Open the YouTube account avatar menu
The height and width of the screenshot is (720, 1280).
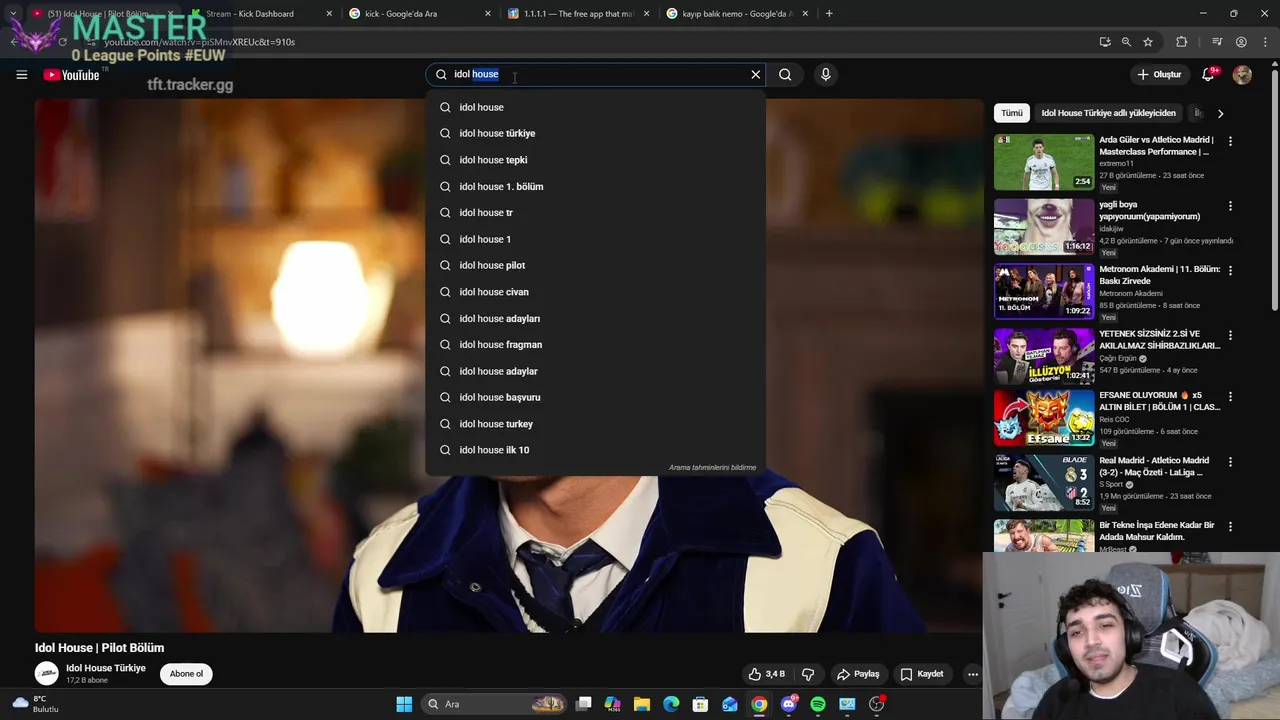(1242, 75)
